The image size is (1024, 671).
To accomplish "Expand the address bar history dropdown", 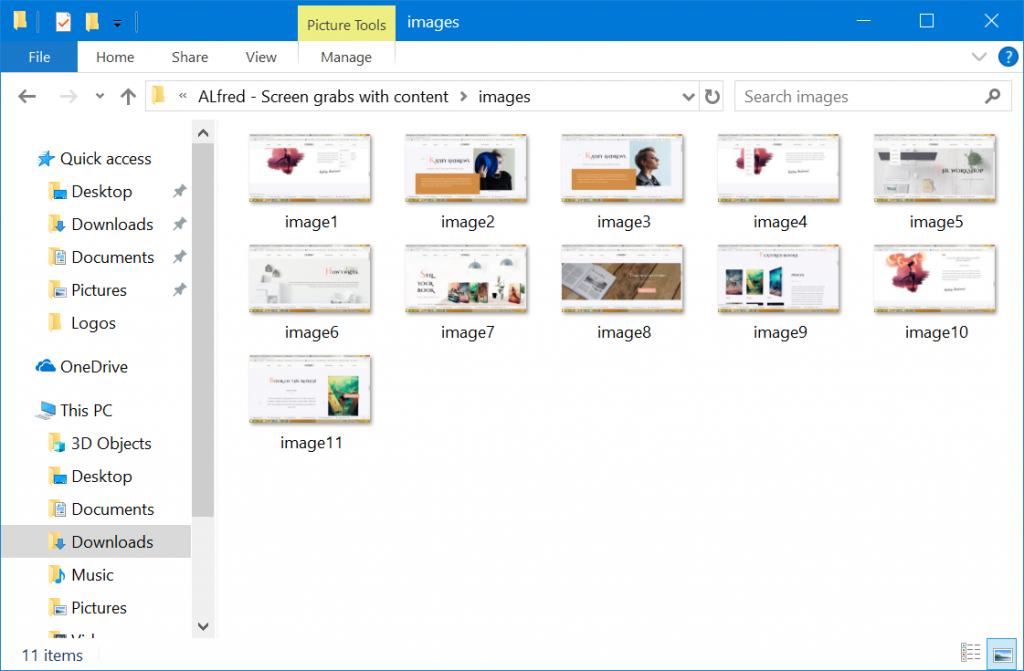I will click(x=687, y=95).
